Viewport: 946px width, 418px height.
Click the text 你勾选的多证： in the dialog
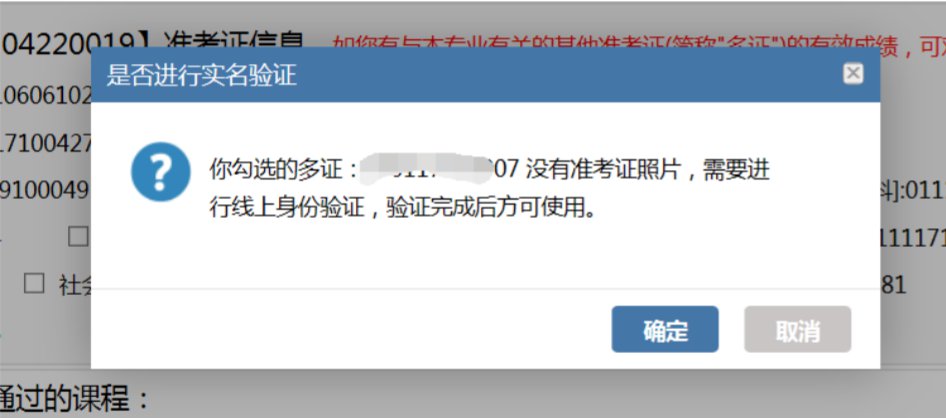pos(284,170)
